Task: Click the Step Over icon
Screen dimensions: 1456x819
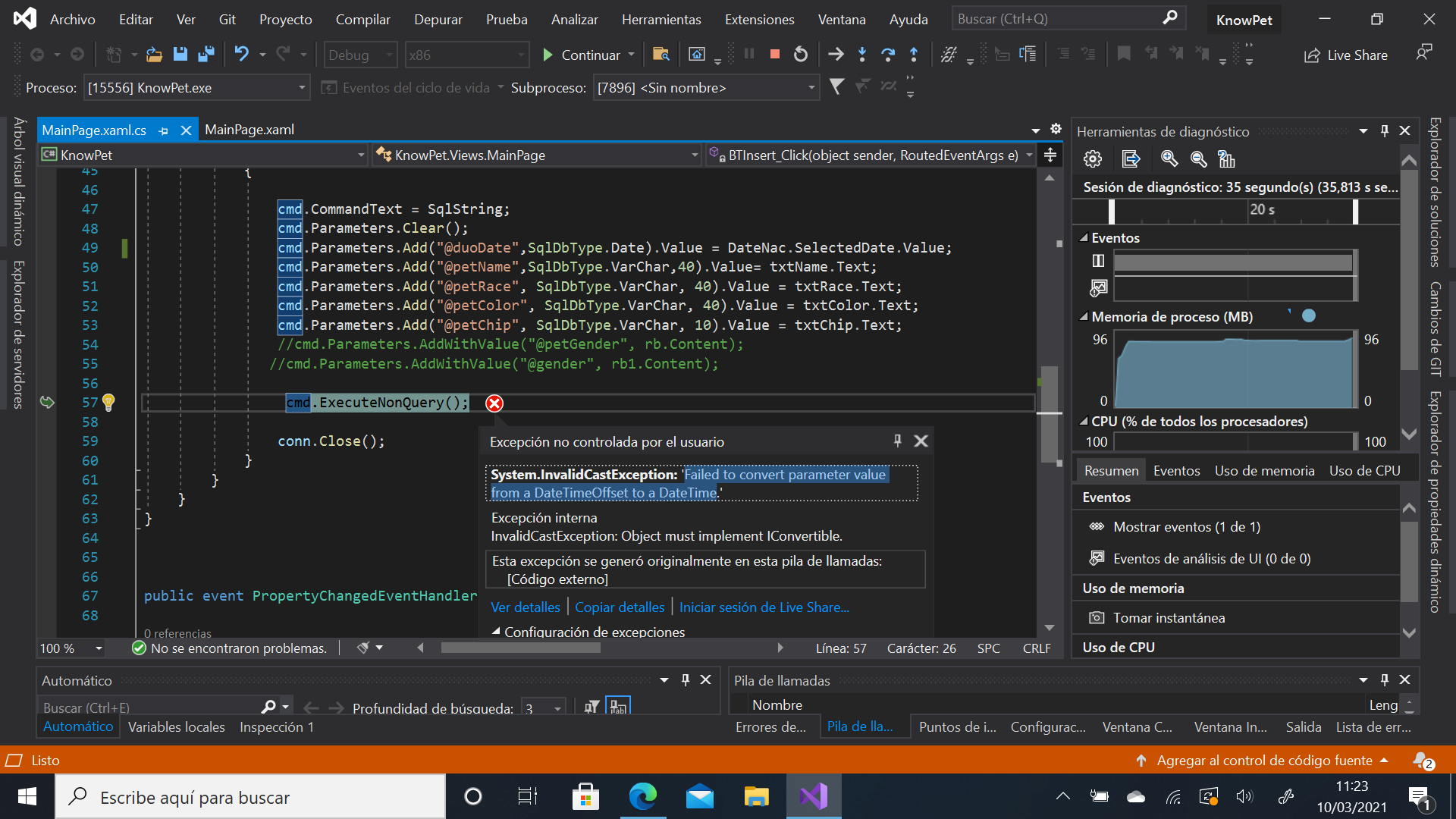Action: tap(888, 54)
